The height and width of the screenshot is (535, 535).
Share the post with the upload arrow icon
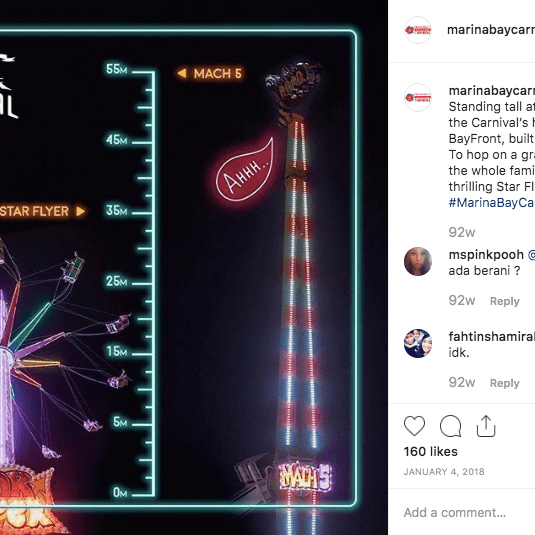(486, 426)
